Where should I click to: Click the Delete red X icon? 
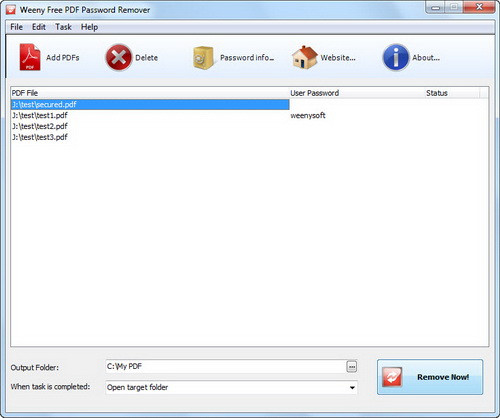point(119,58)
